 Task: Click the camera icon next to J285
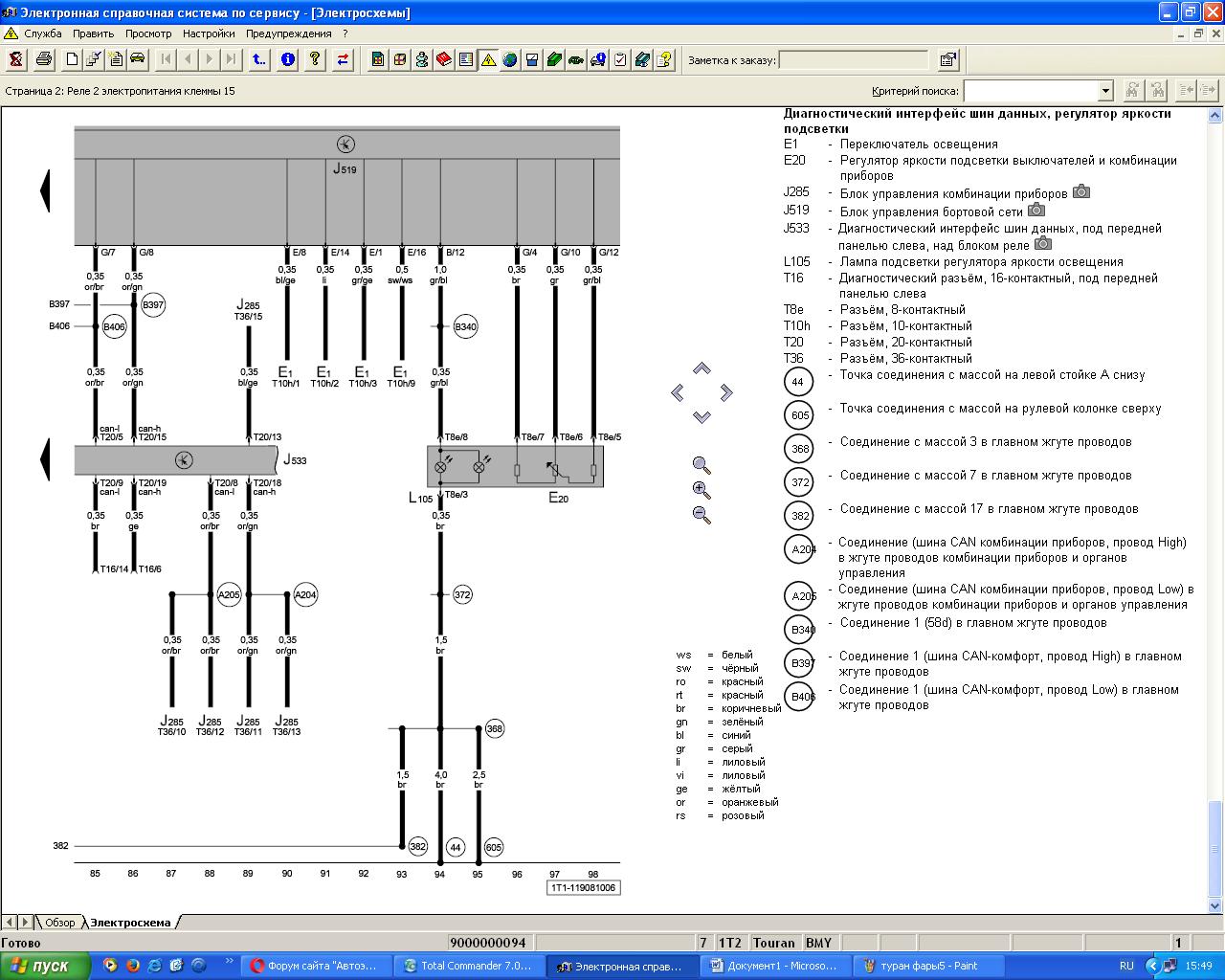(x=1081, y=191)
